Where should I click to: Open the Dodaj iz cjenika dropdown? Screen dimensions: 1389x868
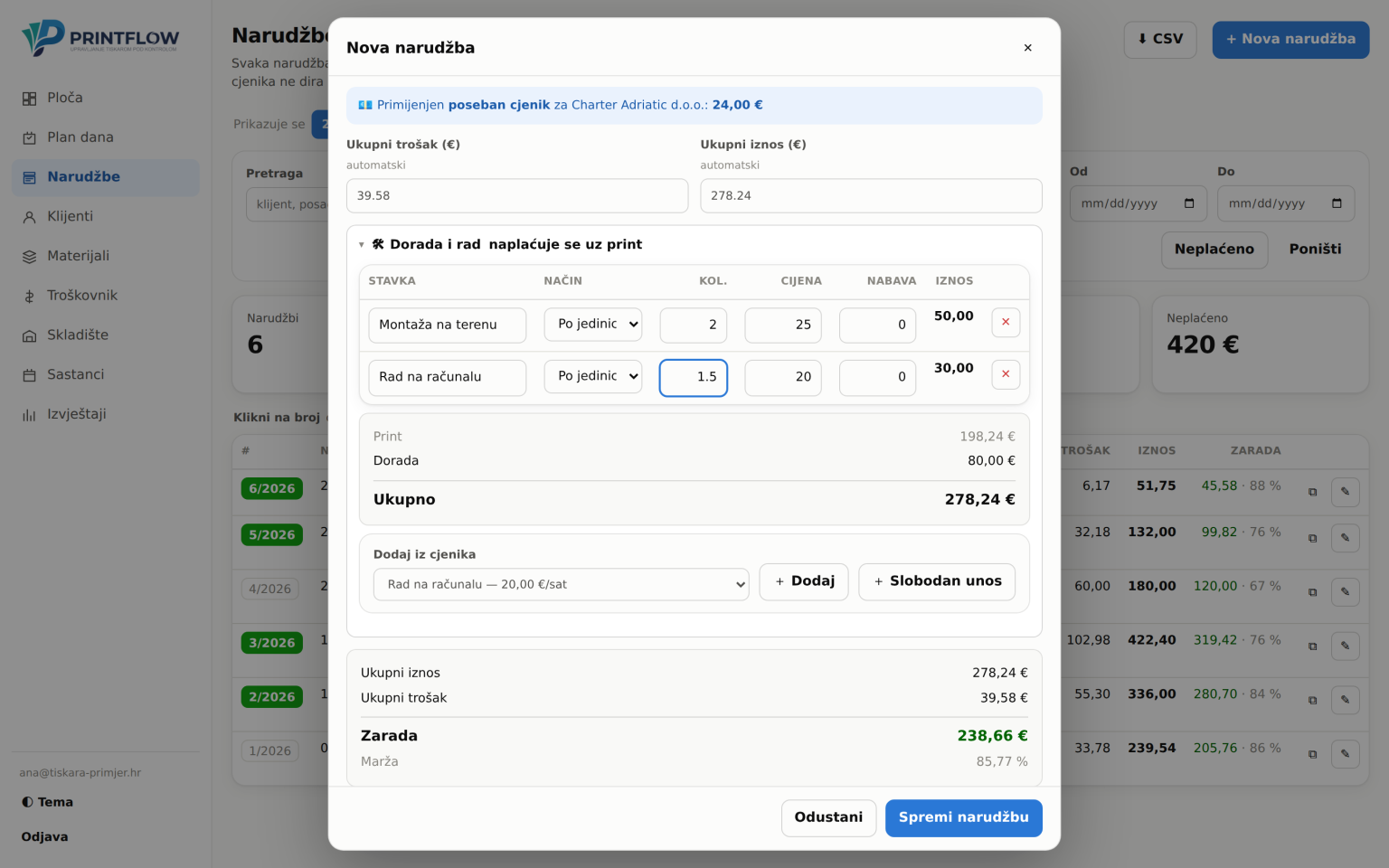[561, 584]
